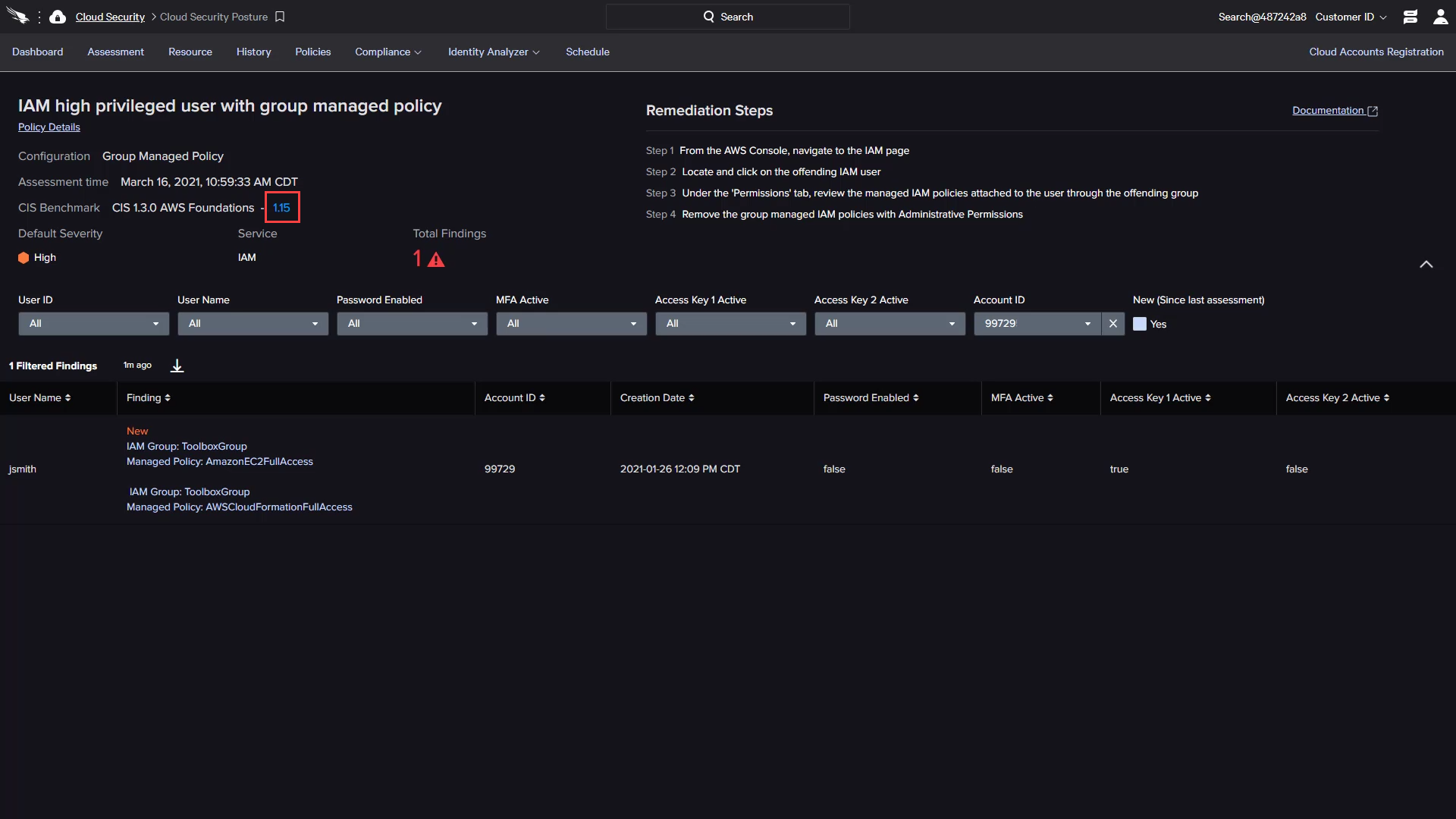Open the vertical dots menu next to logo
The image size is (1456, 819).
[39, 17]
